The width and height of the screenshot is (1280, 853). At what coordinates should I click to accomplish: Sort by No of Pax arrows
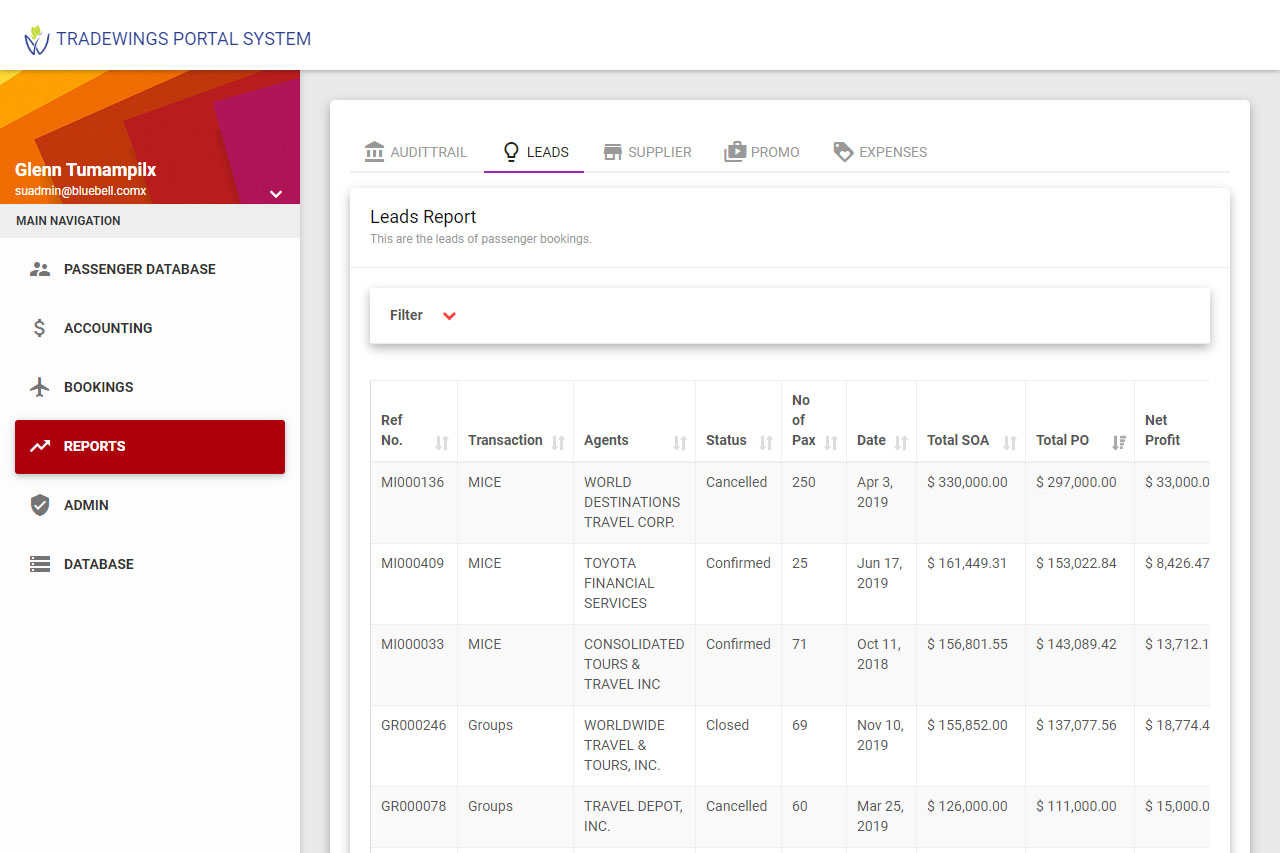point(831,442)
